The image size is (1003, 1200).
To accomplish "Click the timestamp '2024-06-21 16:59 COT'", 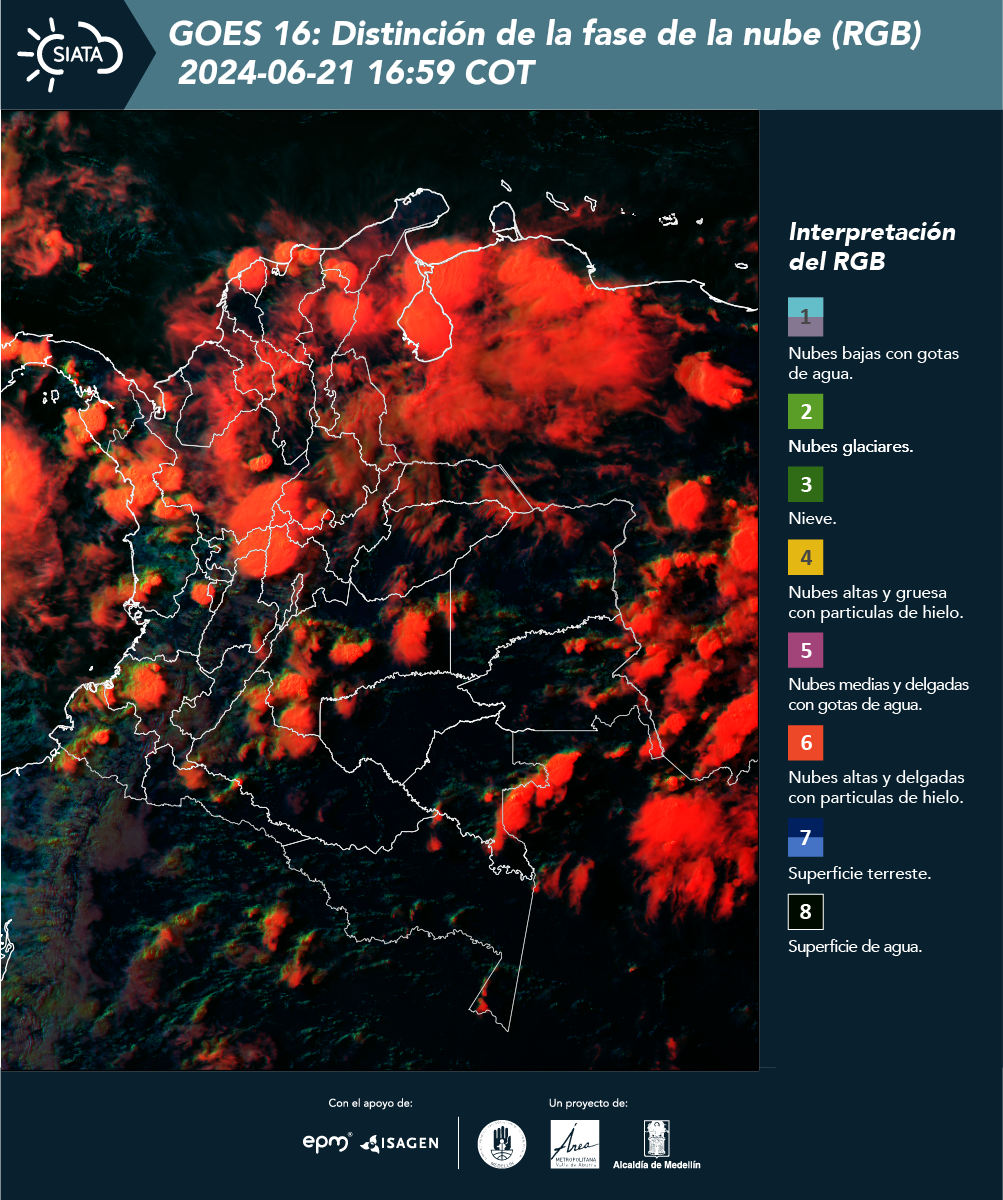I will [356, 73].
